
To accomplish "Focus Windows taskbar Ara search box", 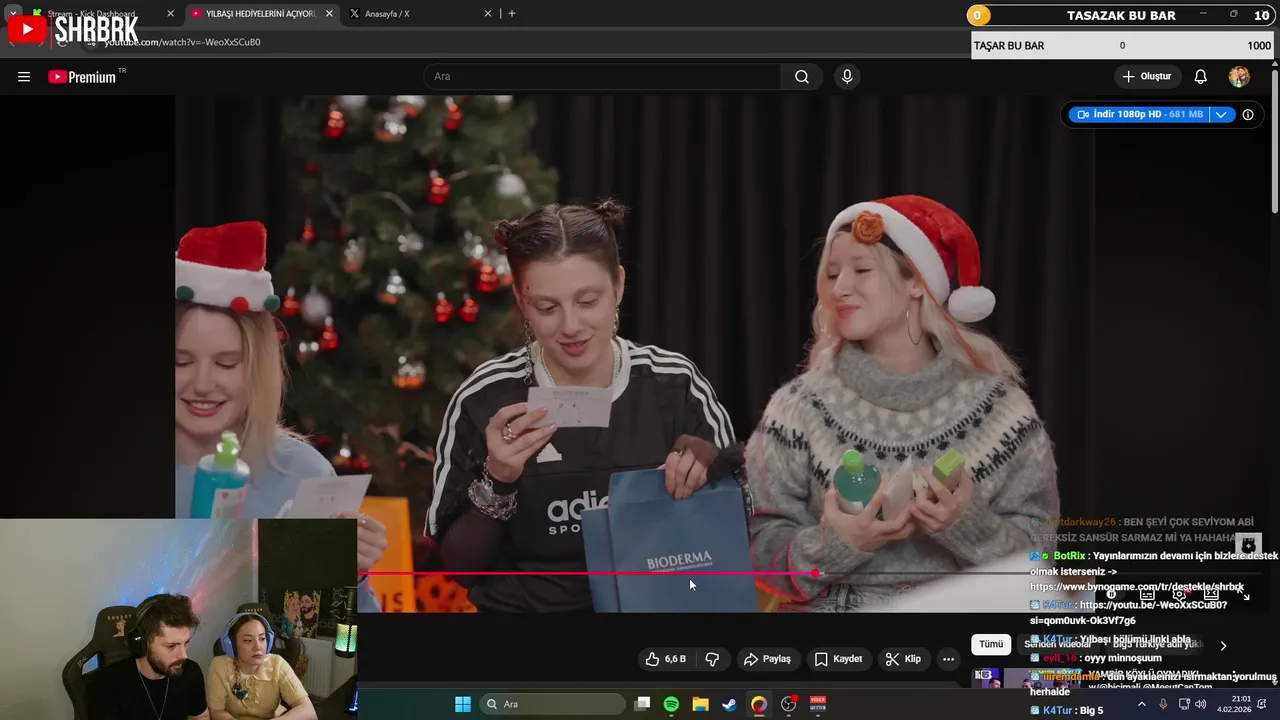I will tap(553, 704).
